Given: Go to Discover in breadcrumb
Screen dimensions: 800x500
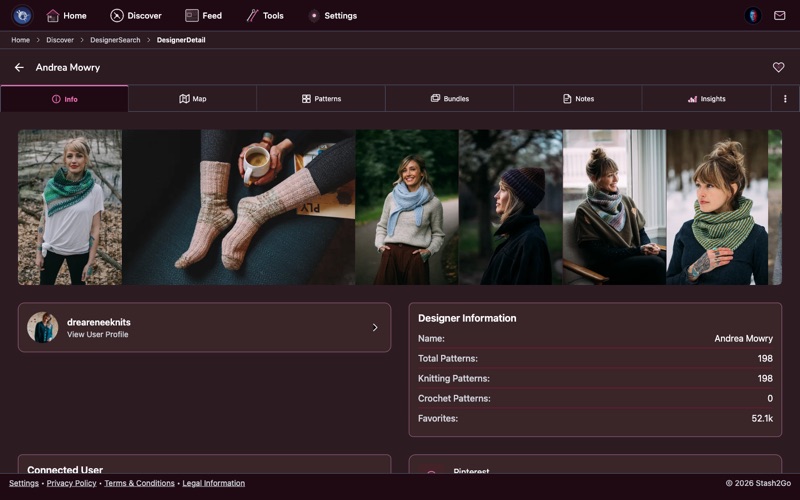Looking at the screenshot, I should [x=60, y=40].
